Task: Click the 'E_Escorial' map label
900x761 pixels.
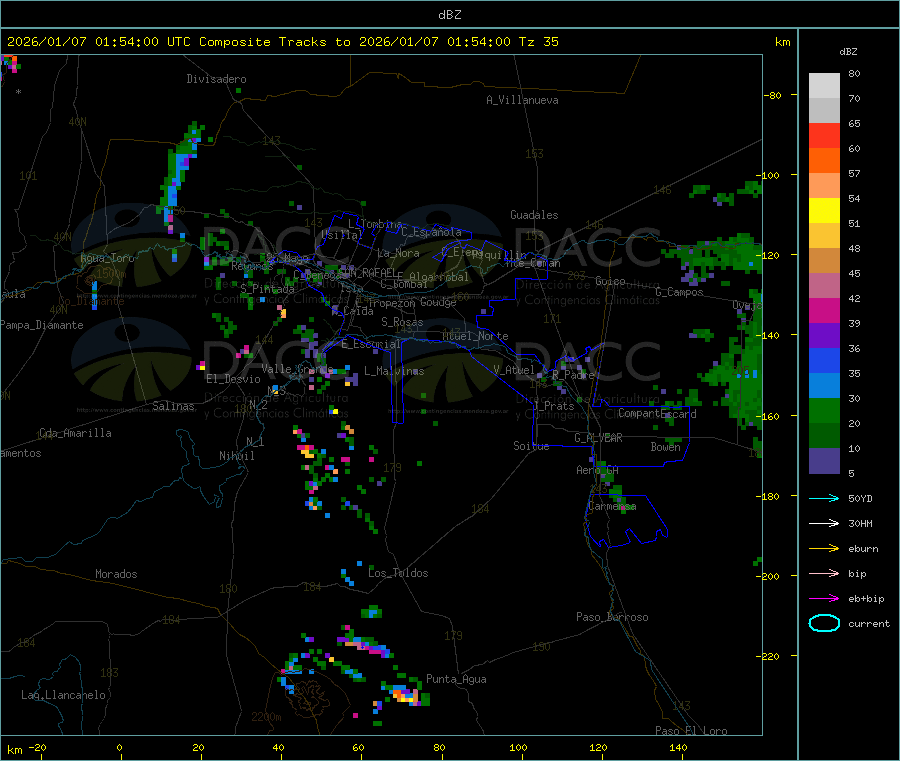Action: (371, 344)
